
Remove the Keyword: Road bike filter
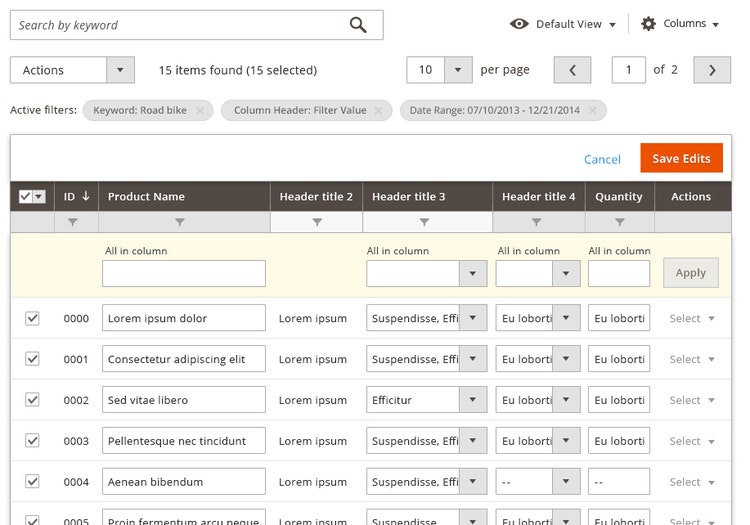point(200,111)
